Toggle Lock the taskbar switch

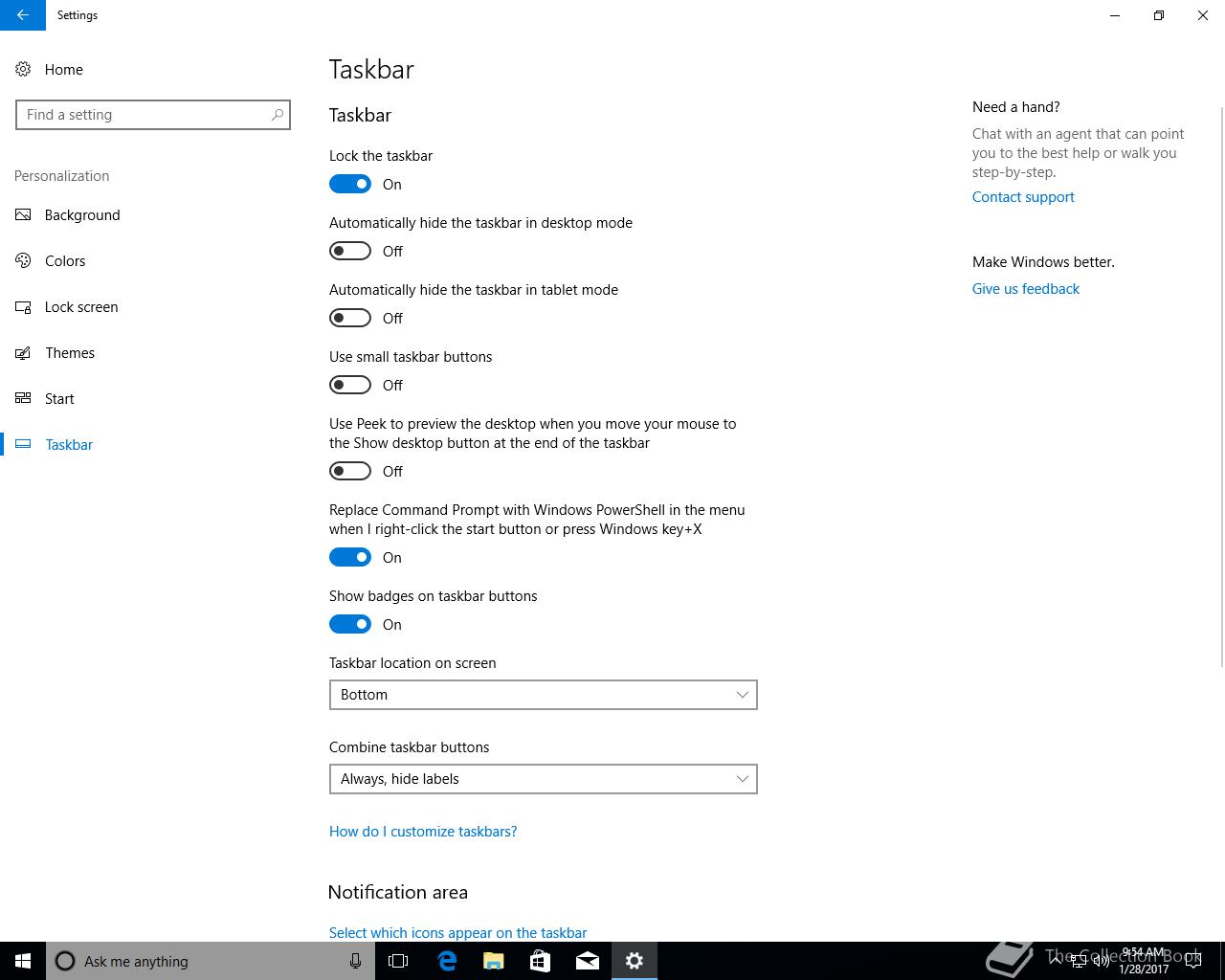point(350,184)
